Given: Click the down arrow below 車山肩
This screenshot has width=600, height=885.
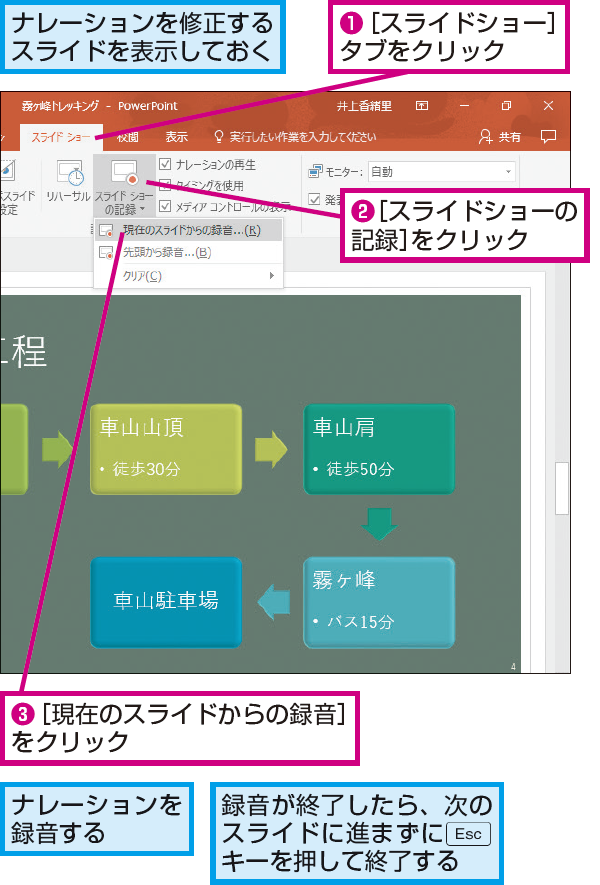Looking at the screenshot, I should pos(379,524).
